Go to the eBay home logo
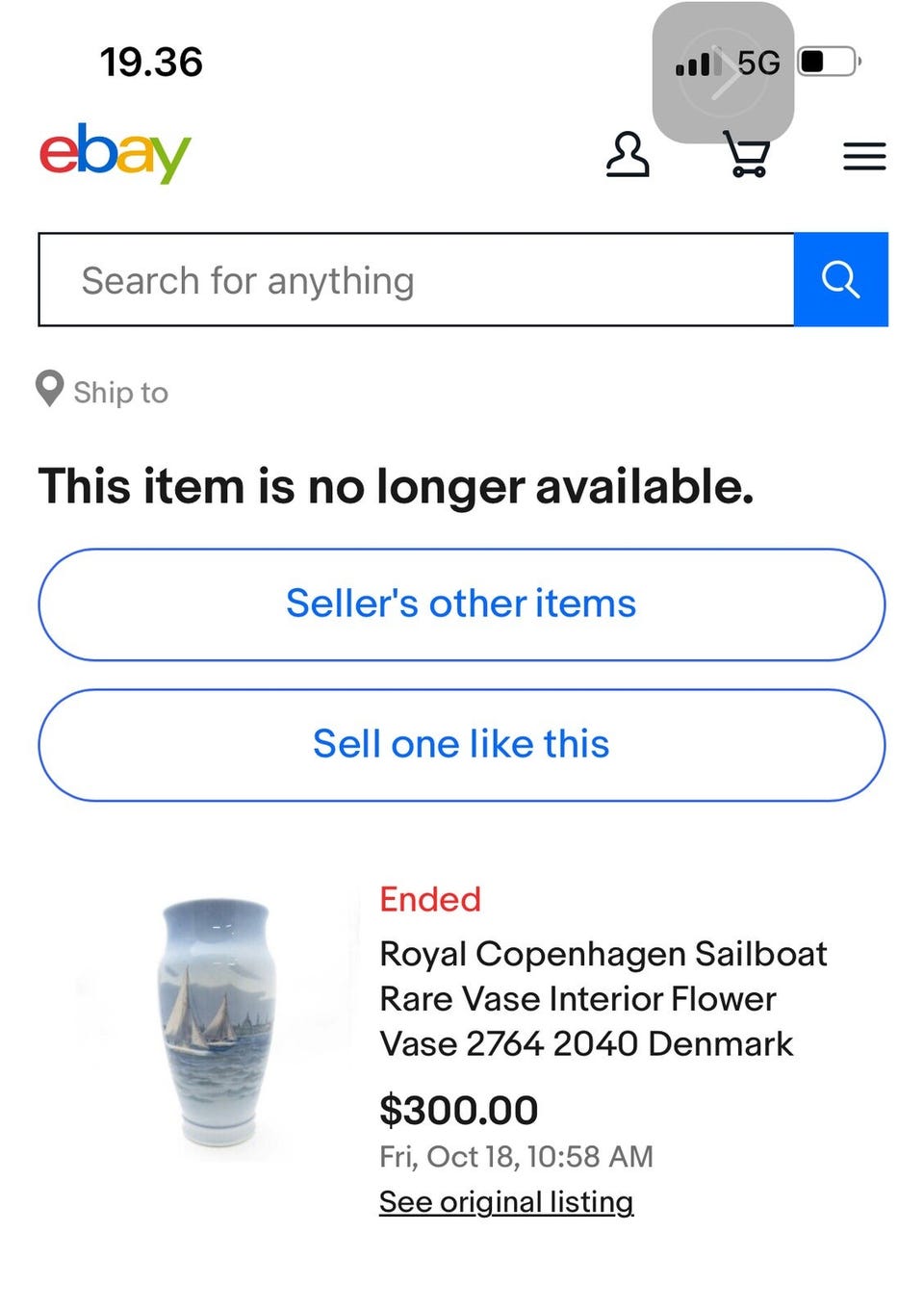924x1309 pixels. click(x=115, y=154)
